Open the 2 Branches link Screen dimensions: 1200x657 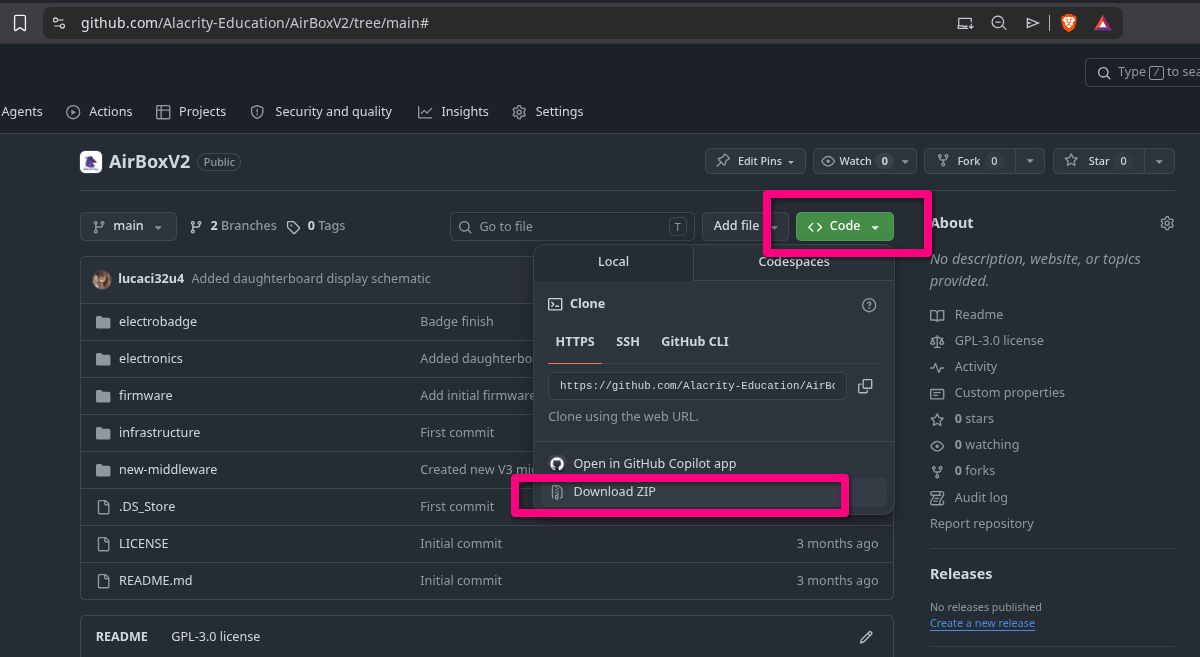(x=233, y=227)
